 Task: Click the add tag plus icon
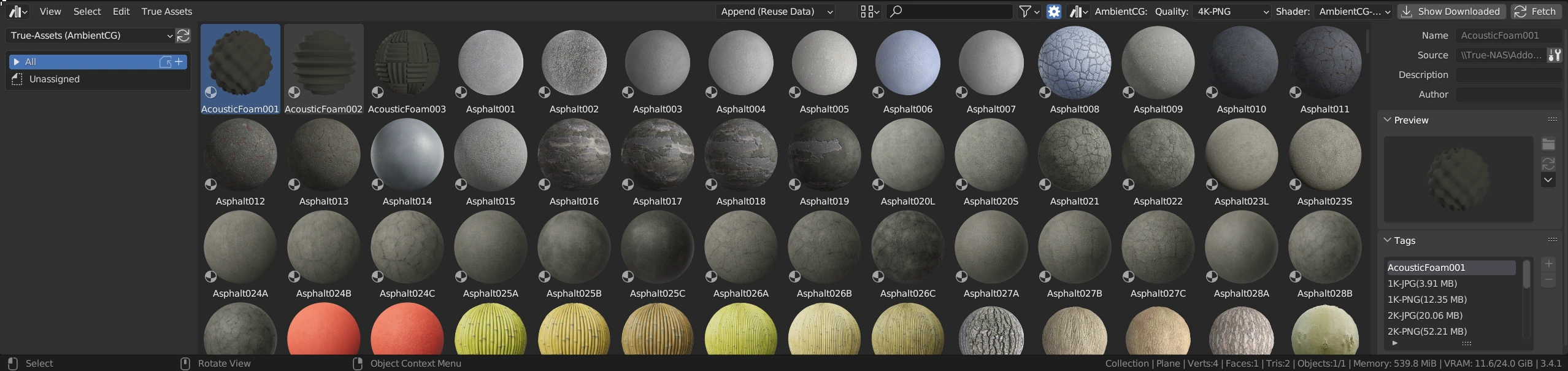click(1548, 264)
